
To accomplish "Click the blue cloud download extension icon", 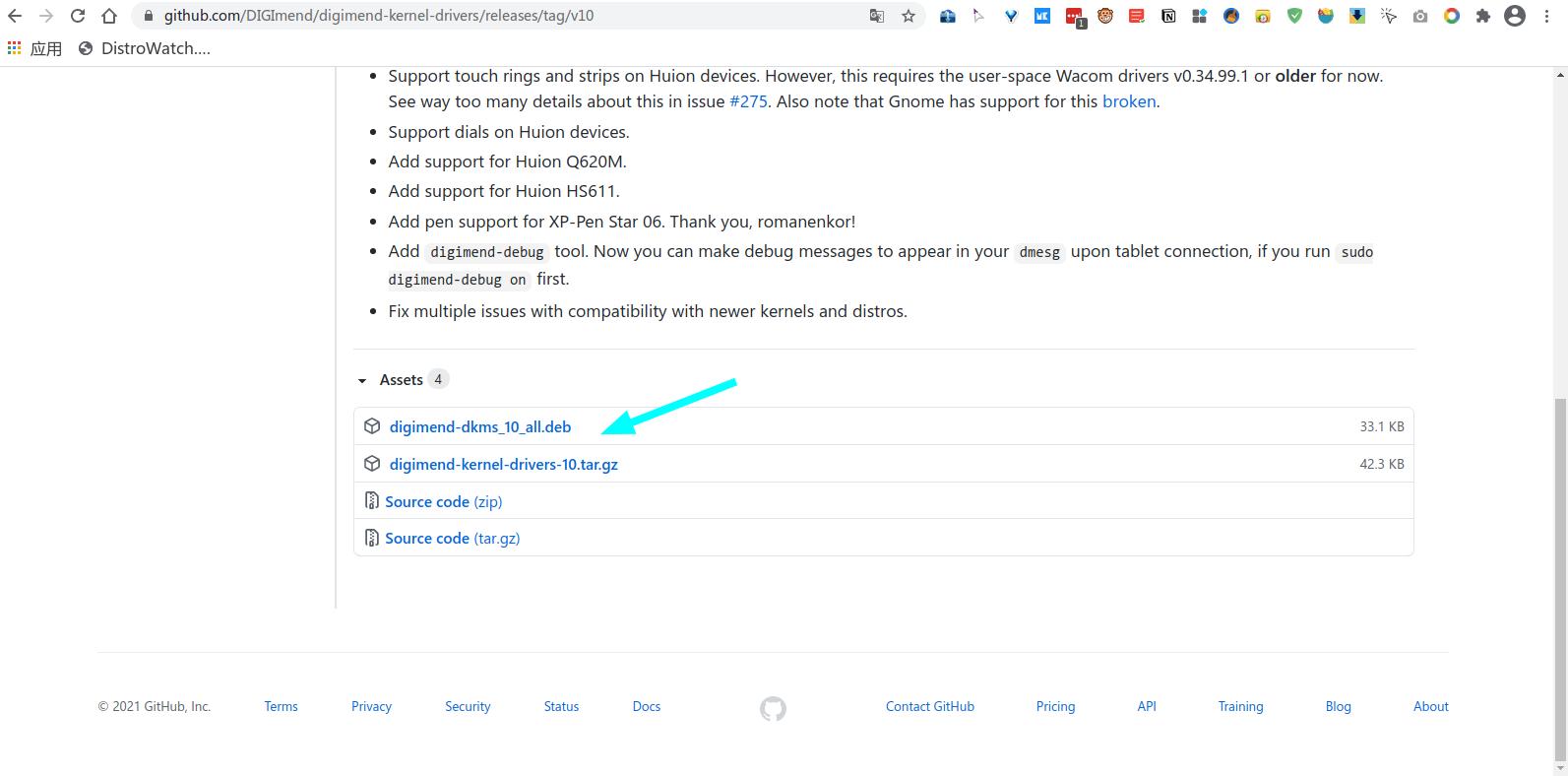I will point(948,16).
